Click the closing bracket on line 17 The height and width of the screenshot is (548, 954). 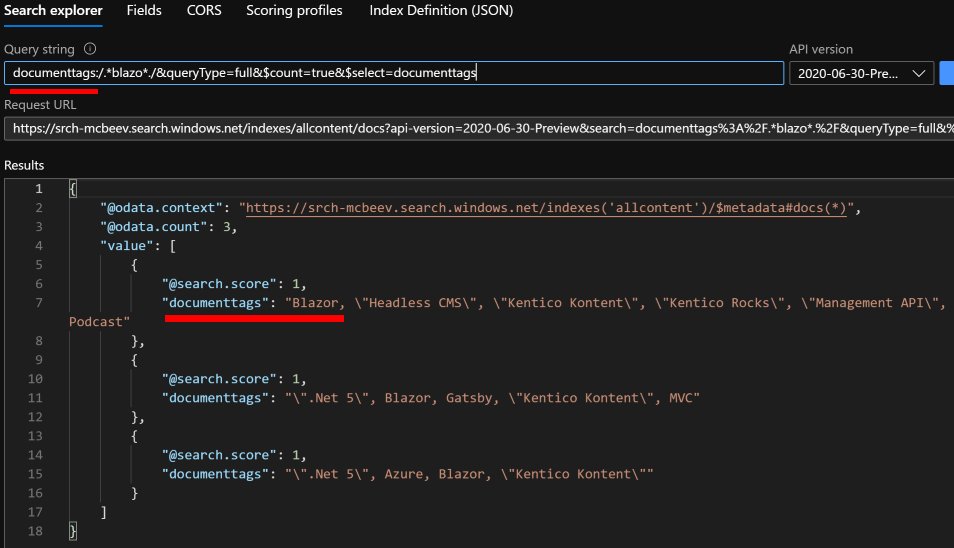click(103, 512)
